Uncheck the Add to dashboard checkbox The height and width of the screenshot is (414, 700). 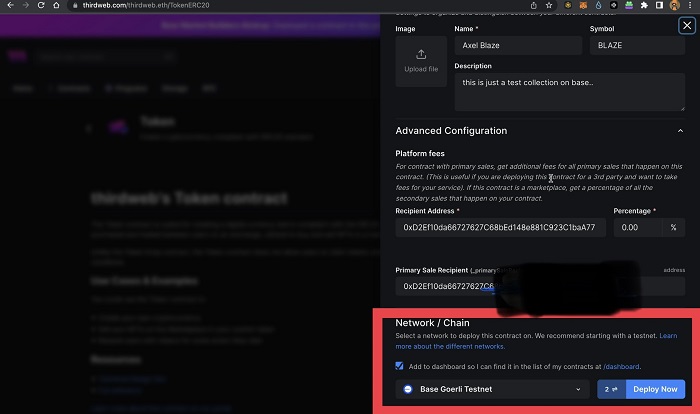(401, 366)
